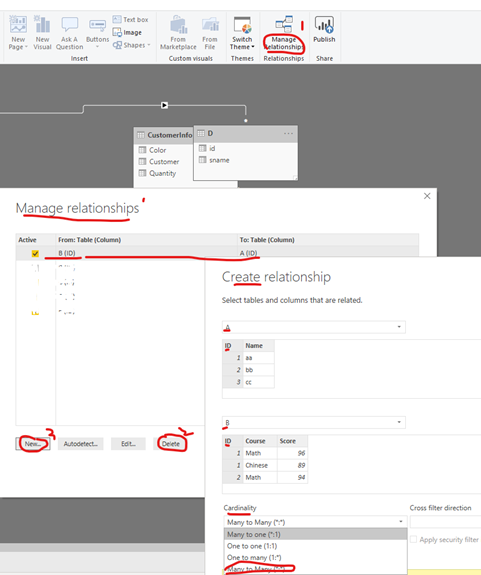Enable Apply security filter checkbox
The width and height of the screenshot is (481, 575).
point(413,539)
